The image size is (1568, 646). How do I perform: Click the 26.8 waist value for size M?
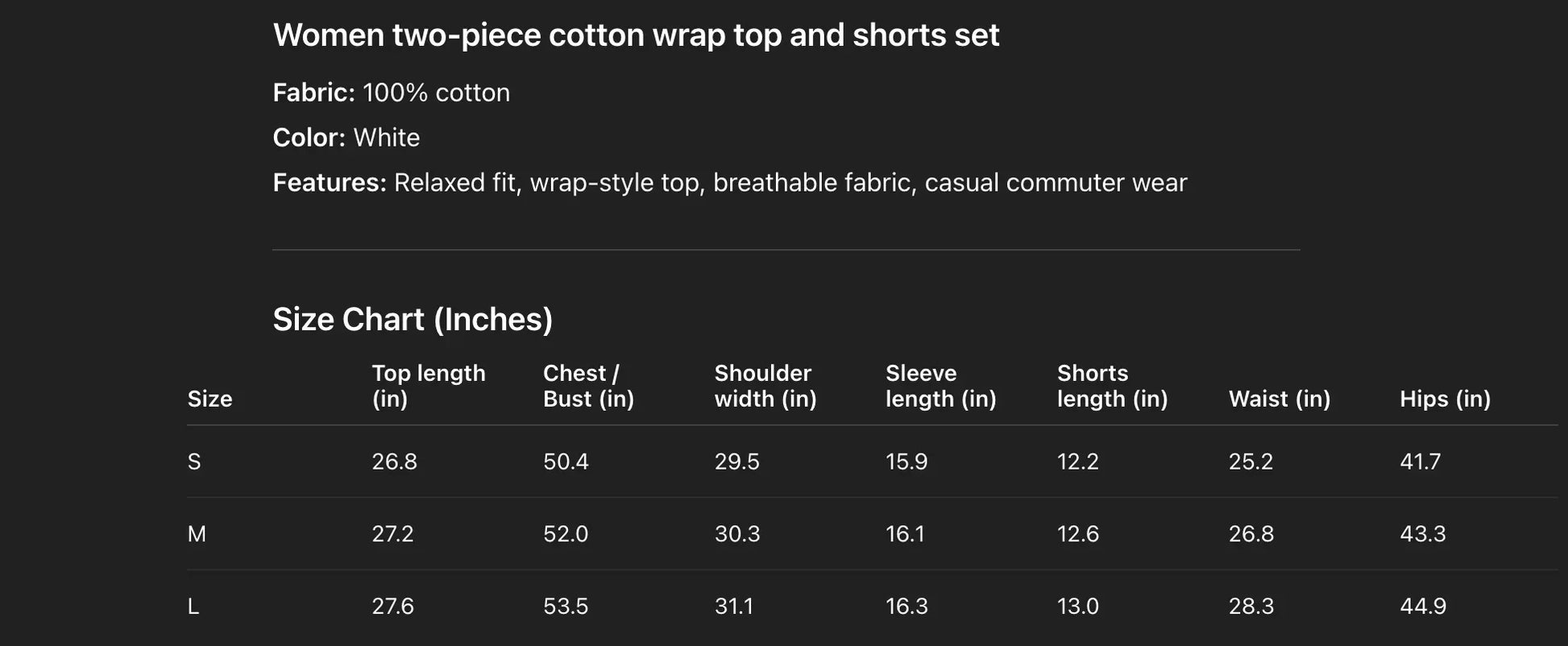pos(1251,534)
